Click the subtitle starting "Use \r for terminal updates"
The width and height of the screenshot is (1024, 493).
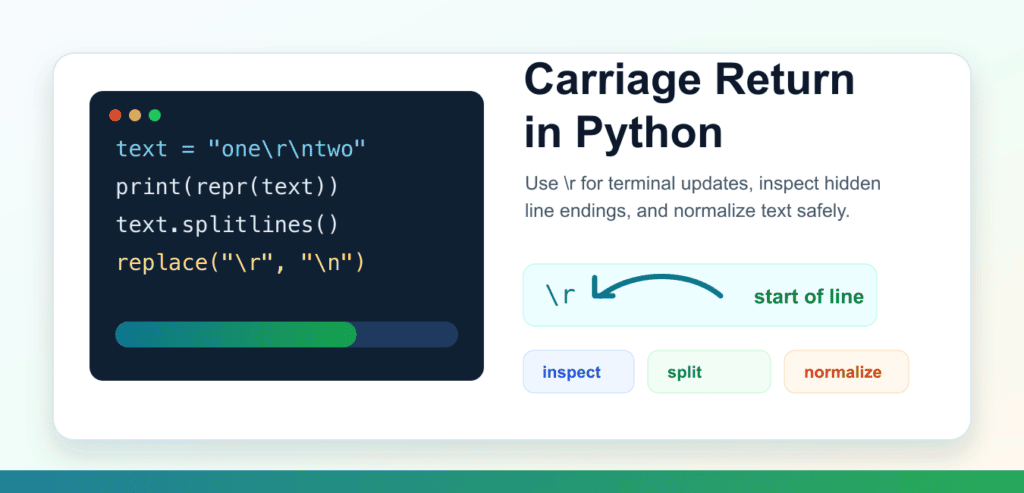[x=703, y=198]
